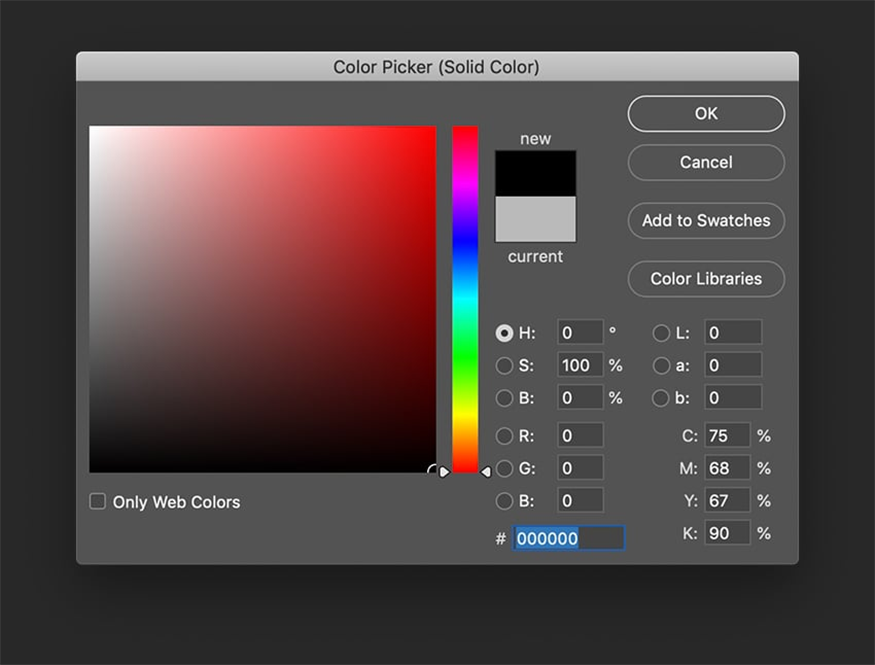This screenshot has height=665, width=875.
Task: Select the S saturation radio button
Action: click(505, 366)
